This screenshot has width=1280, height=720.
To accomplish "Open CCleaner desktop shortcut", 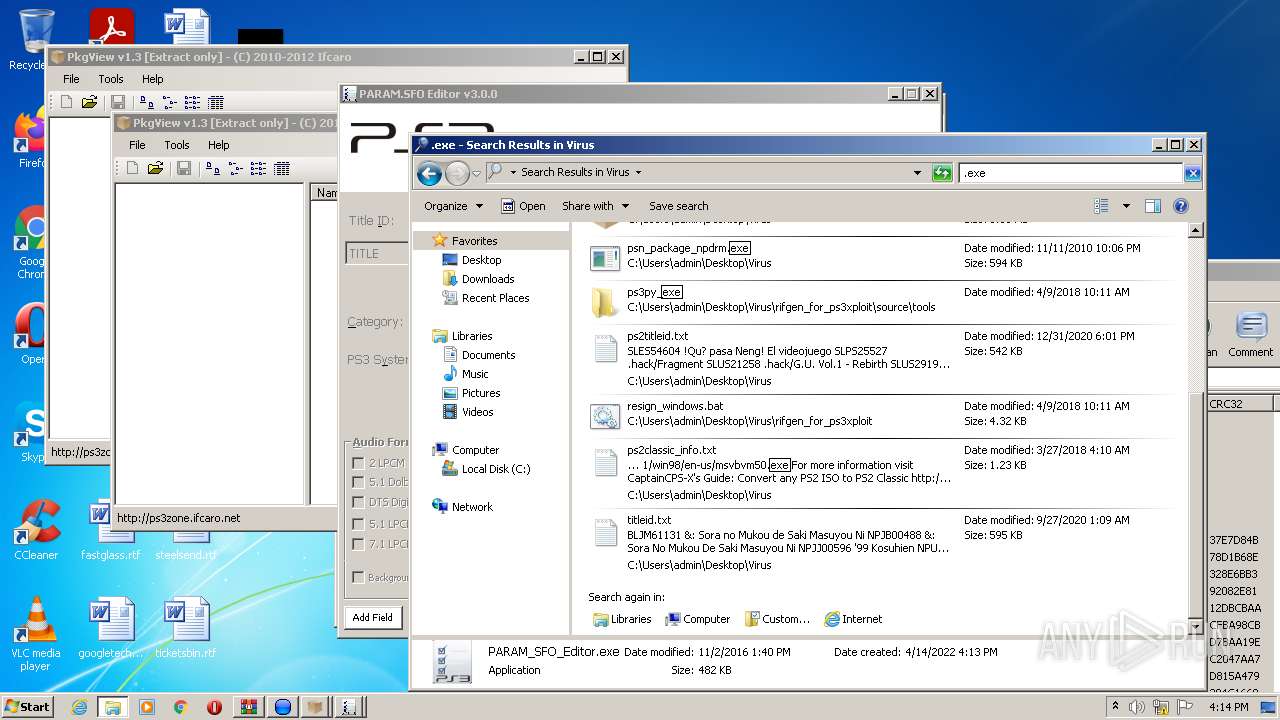I will click(x=36, y=530).
